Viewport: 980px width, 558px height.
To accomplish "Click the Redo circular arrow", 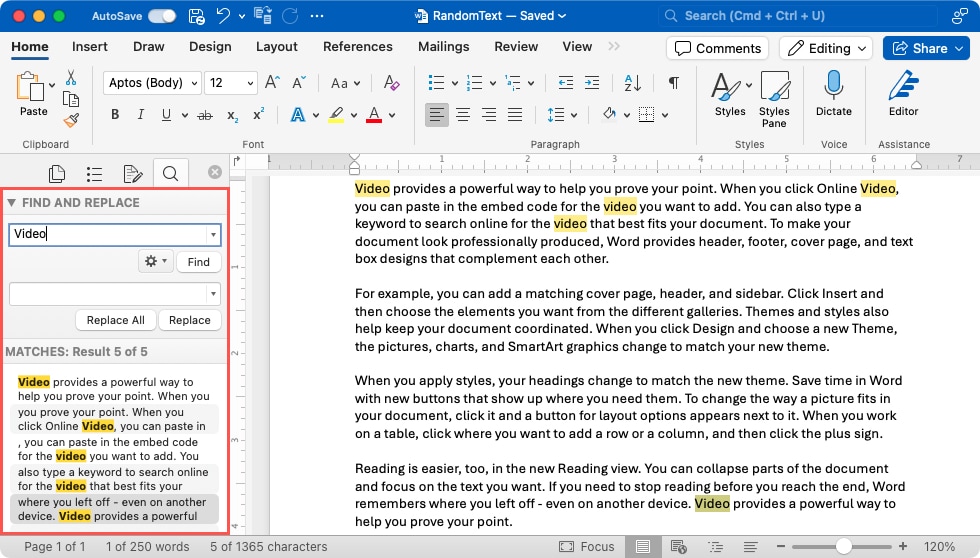I will click(289, 16).
